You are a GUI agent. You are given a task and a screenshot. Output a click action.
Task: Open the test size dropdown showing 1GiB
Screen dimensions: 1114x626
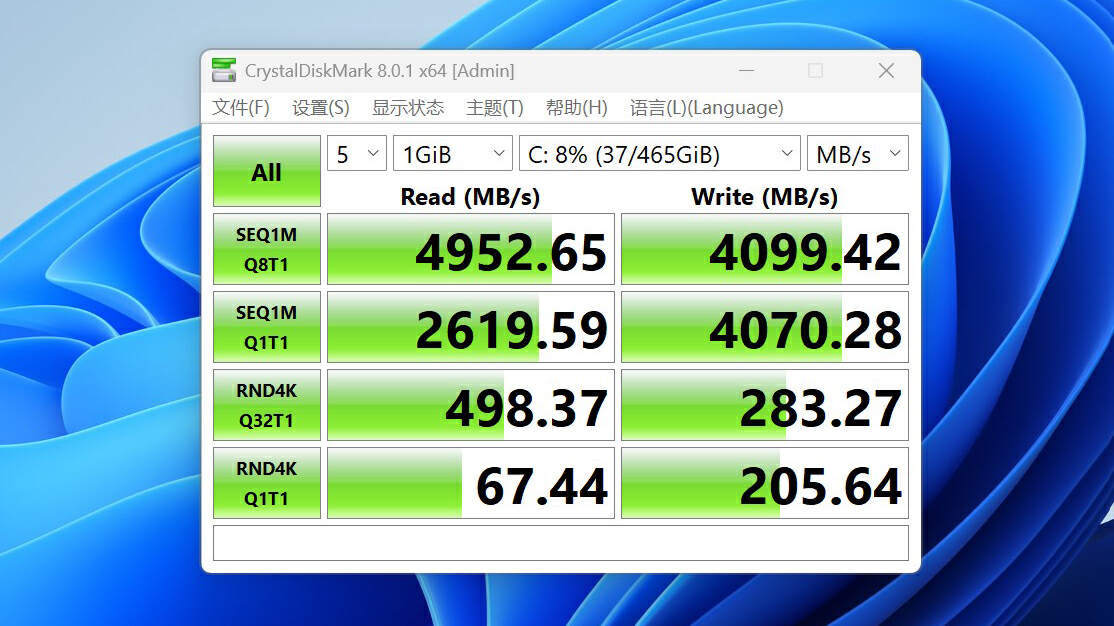tap(453, 153)
